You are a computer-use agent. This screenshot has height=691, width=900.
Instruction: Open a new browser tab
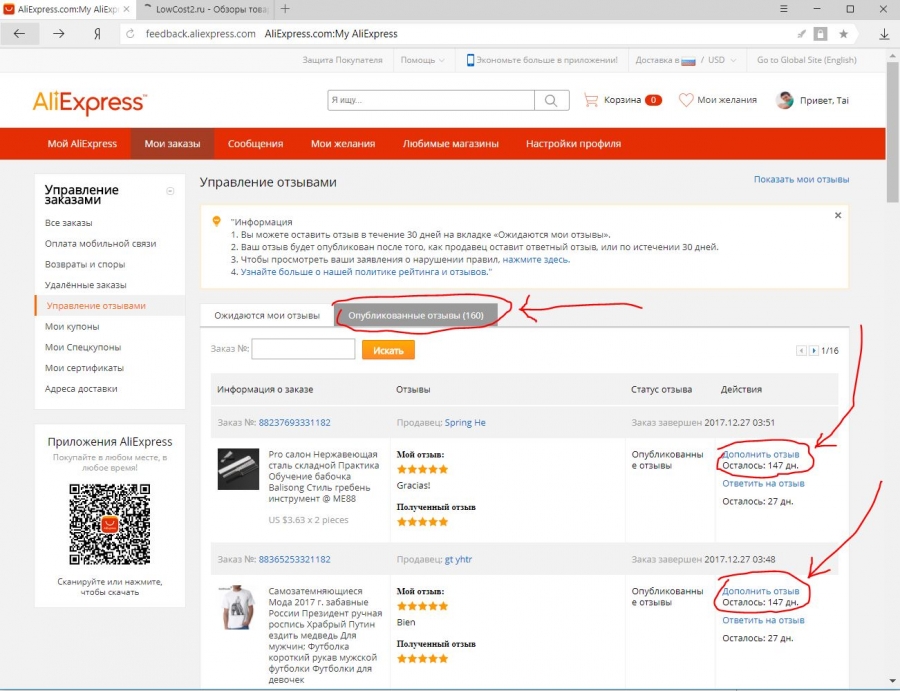(x=286, y=9)
